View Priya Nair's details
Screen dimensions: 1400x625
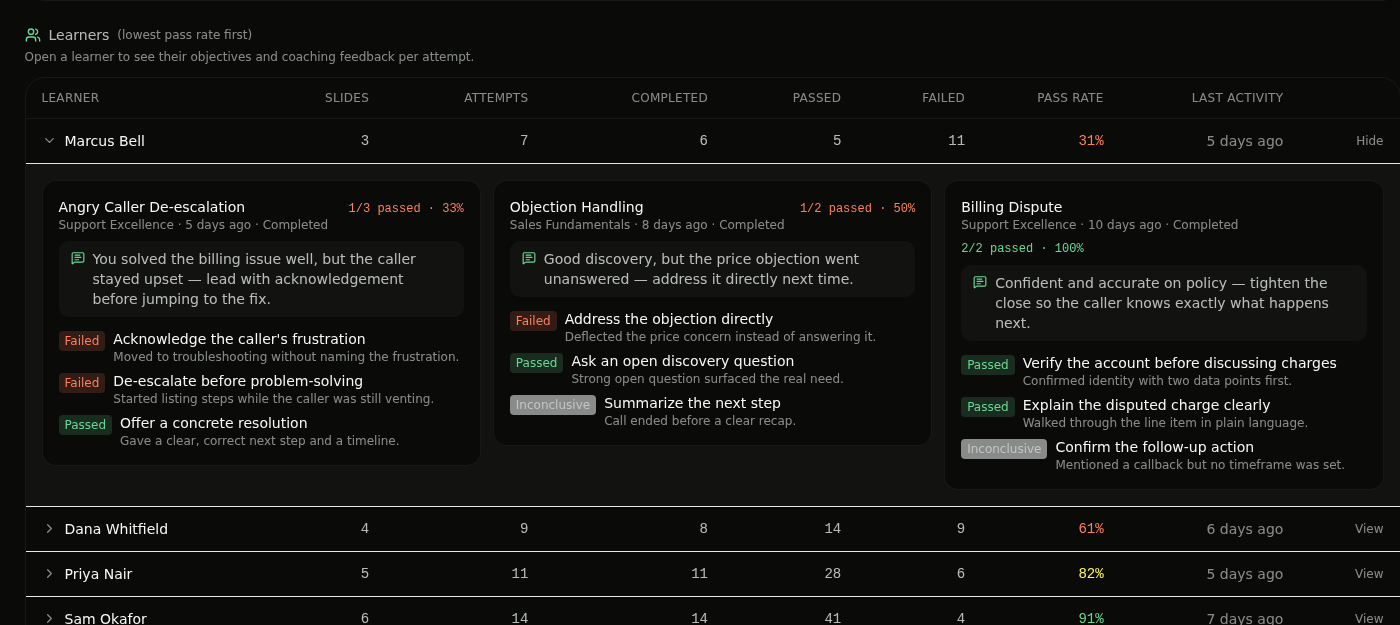[1369, 574]
